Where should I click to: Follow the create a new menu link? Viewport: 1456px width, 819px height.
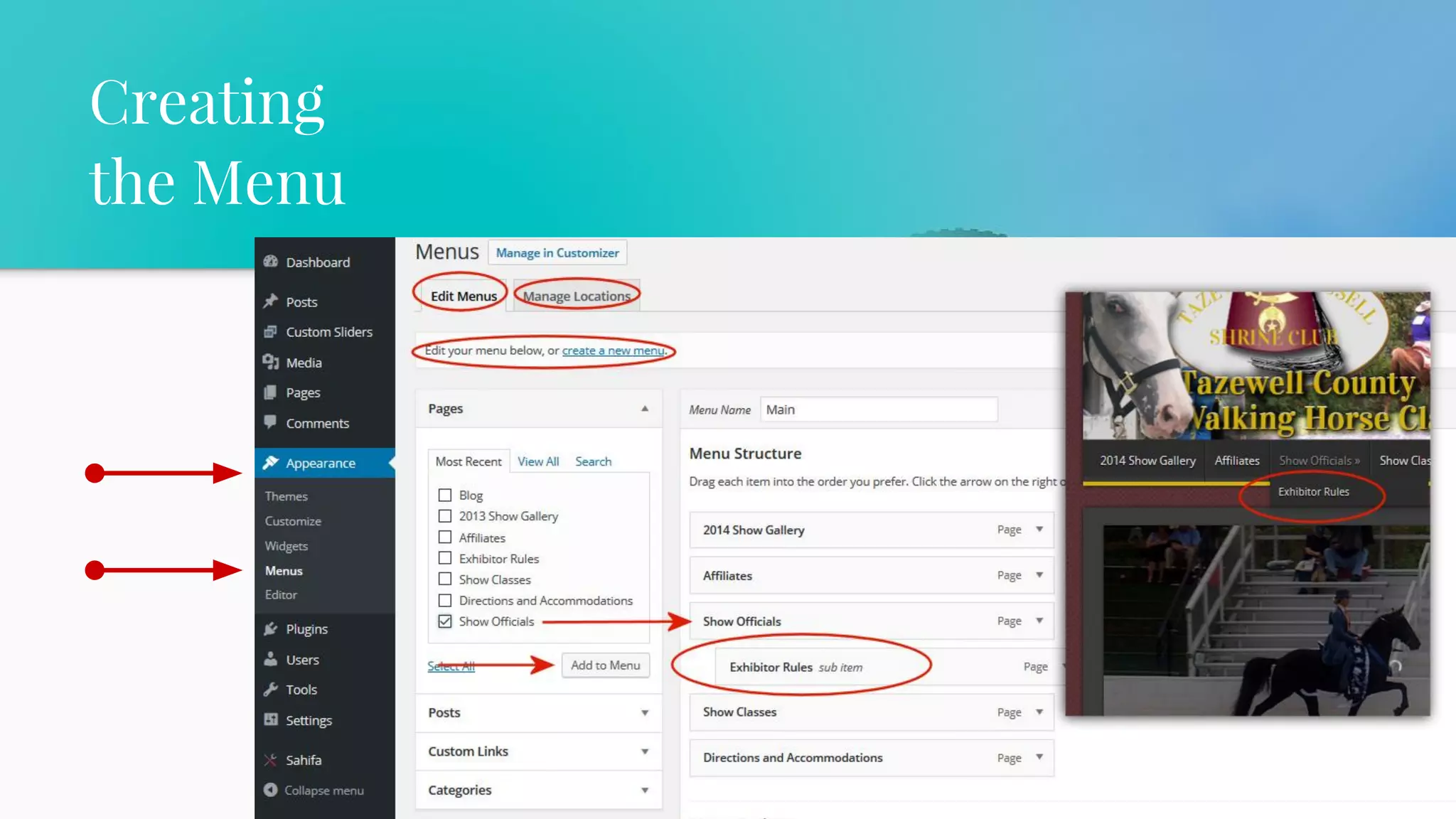(x=613, y=350)
